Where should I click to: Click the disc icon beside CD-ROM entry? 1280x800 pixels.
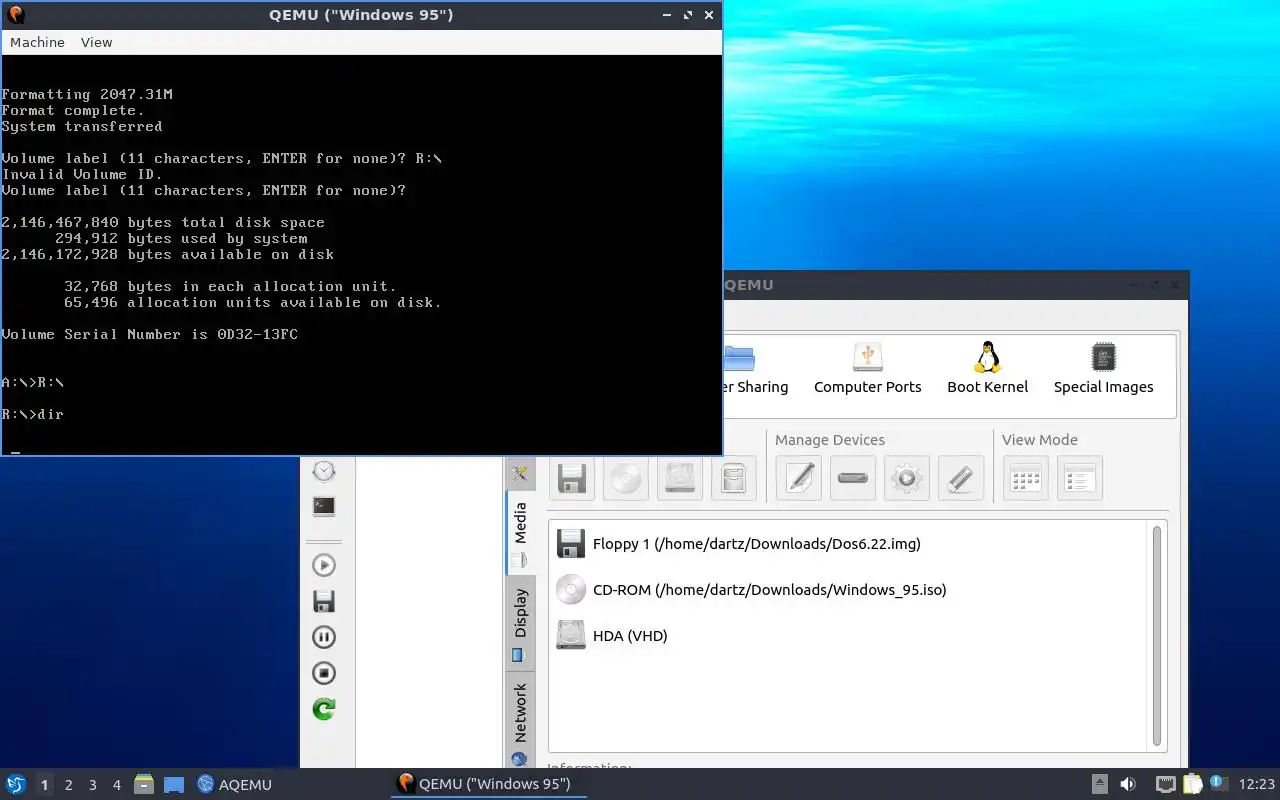pos(571,590)
